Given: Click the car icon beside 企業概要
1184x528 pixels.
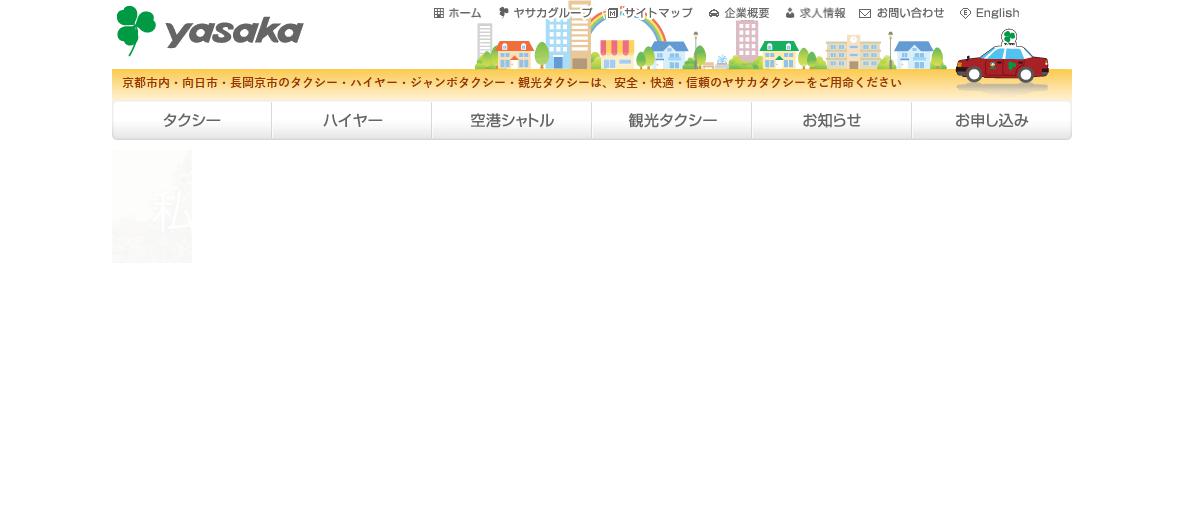Looking at the screenshot, I should pyautogui.click(x=714, y=13).
